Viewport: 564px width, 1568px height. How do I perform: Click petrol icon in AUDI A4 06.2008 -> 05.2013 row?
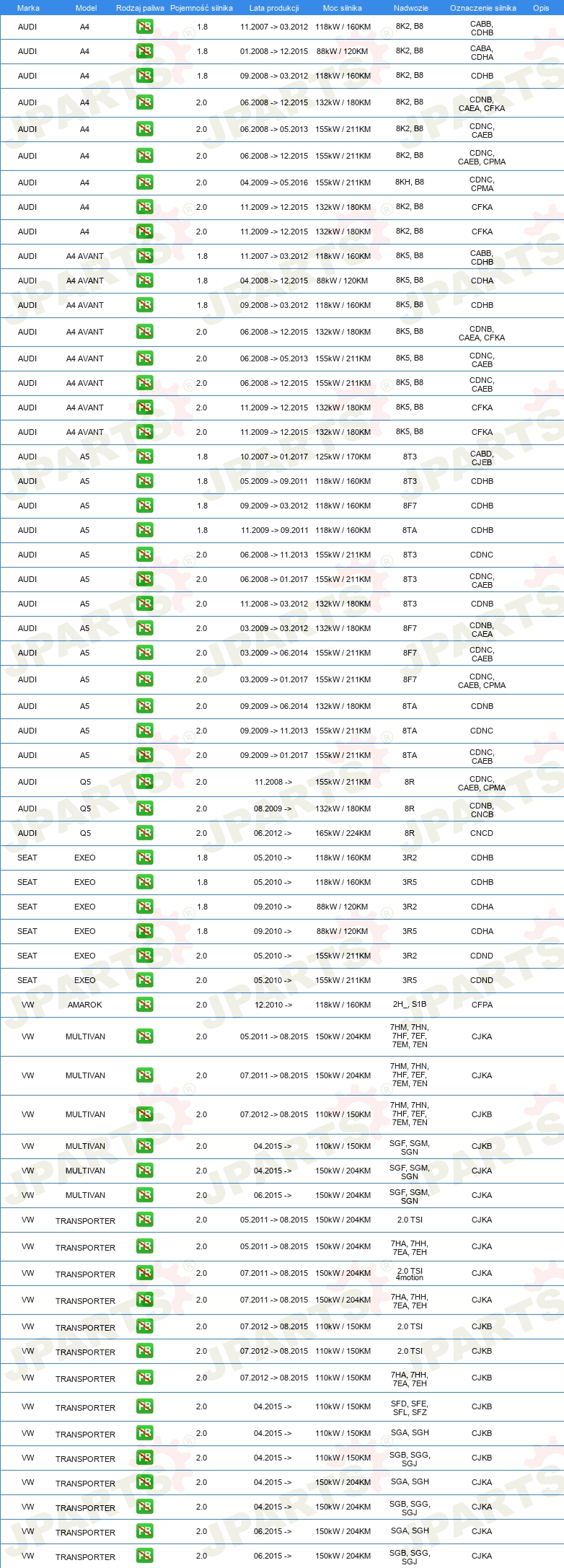(x=144, y=129)
